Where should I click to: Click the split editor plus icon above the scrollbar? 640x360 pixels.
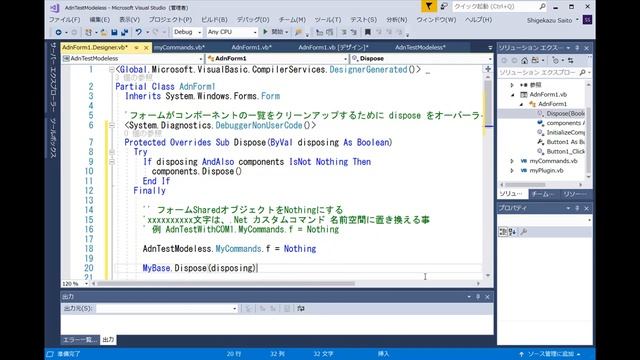click(x=488, y=69)
